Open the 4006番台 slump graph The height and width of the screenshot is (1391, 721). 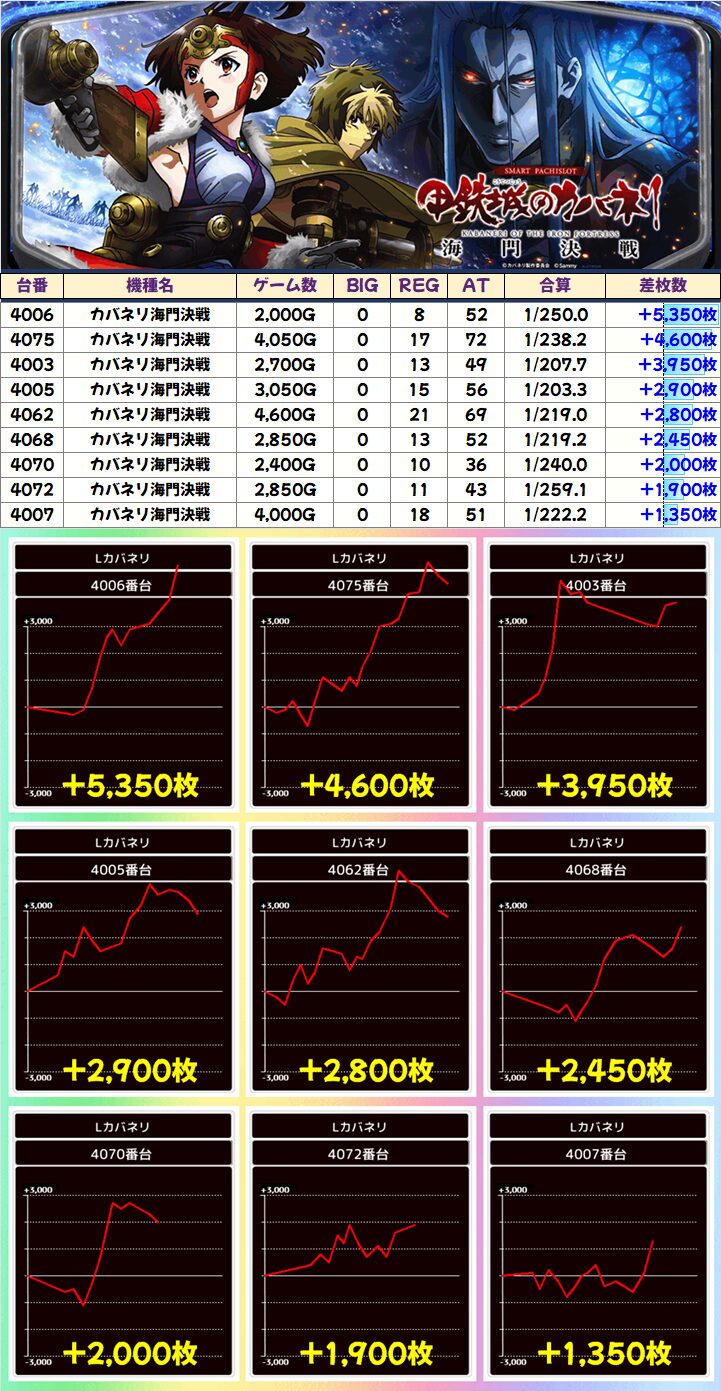(x=125, y=675)
